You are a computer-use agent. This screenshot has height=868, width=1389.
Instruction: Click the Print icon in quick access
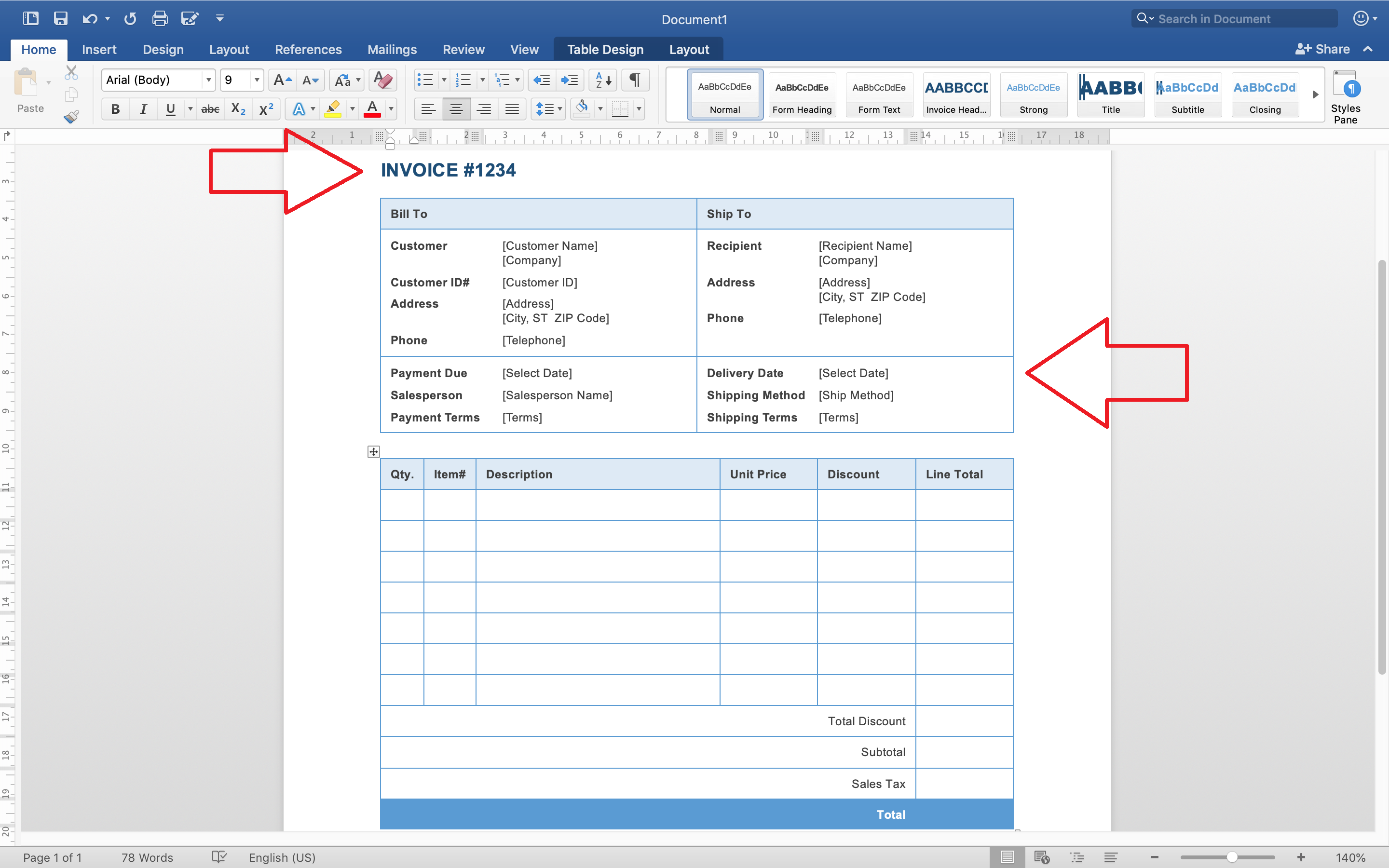(160, 18)
